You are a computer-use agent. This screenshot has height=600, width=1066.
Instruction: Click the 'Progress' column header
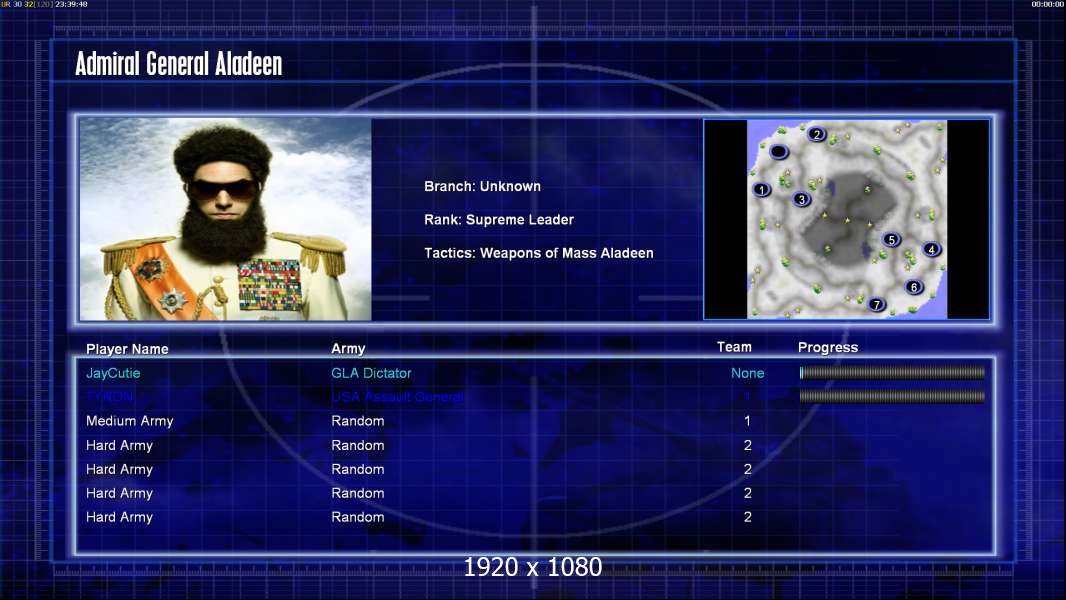click(x=827, y=347)
